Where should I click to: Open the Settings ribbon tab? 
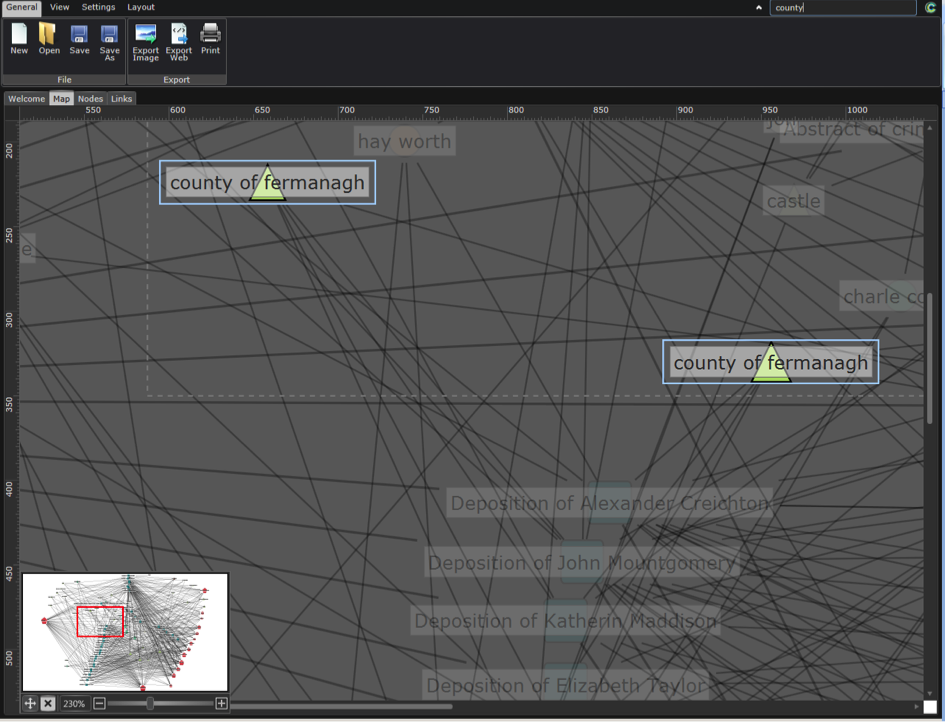click(x=98, y=7)
